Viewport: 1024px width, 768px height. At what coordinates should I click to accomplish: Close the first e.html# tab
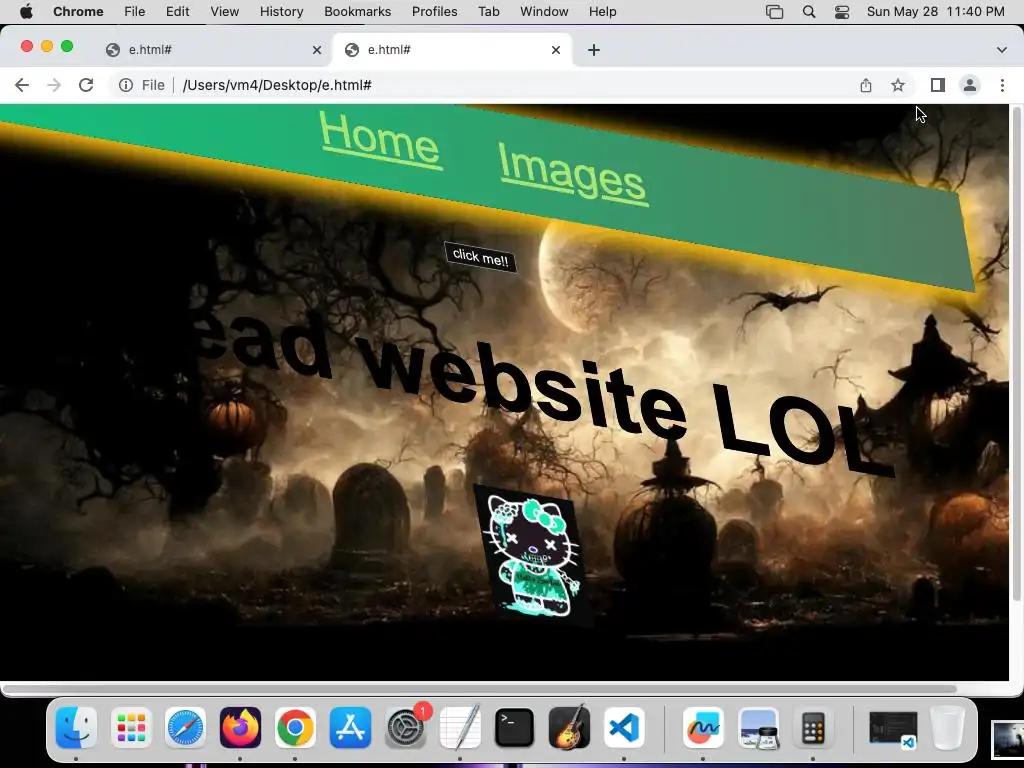point(317,50)
